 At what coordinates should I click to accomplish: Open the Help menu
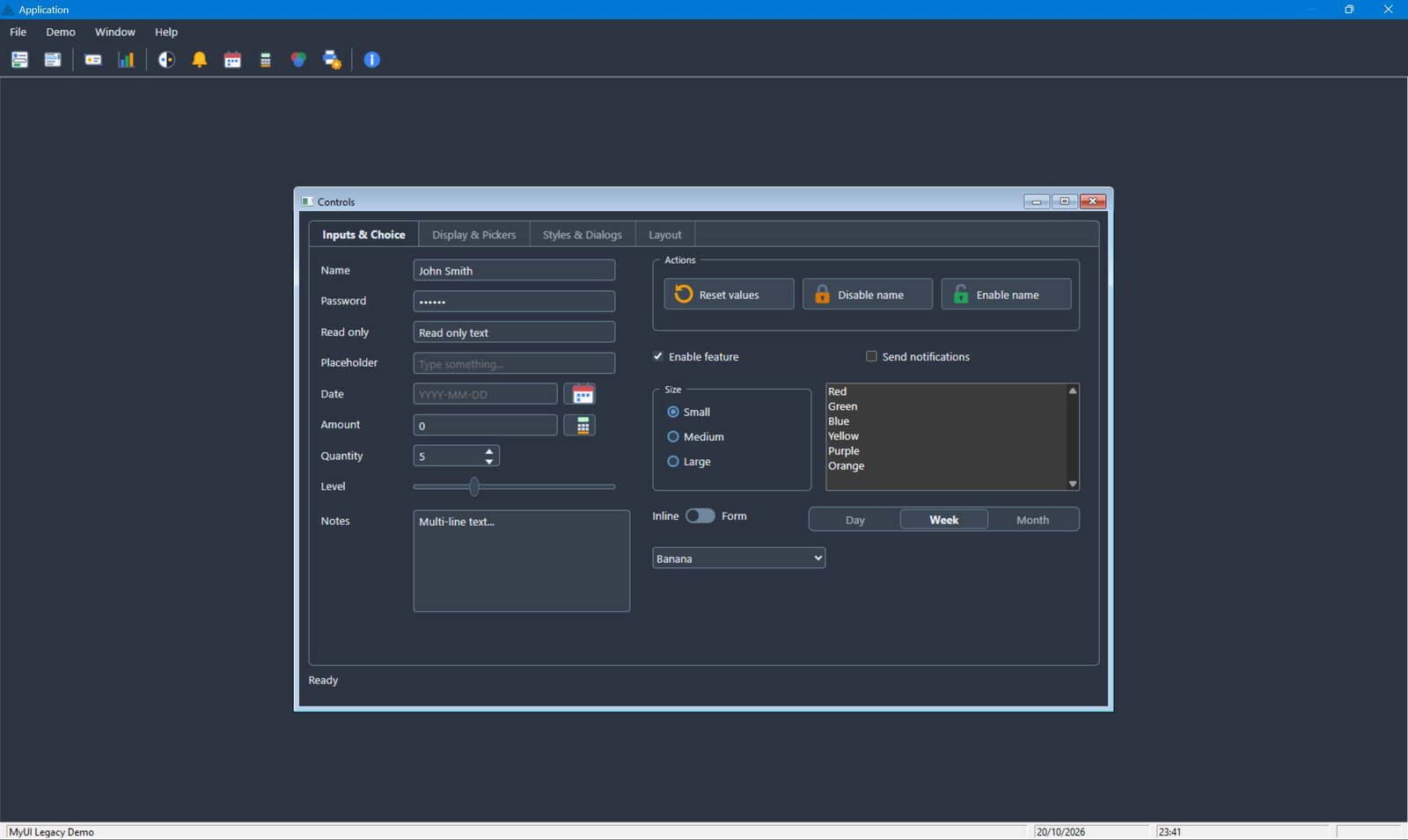click(166, 32)
